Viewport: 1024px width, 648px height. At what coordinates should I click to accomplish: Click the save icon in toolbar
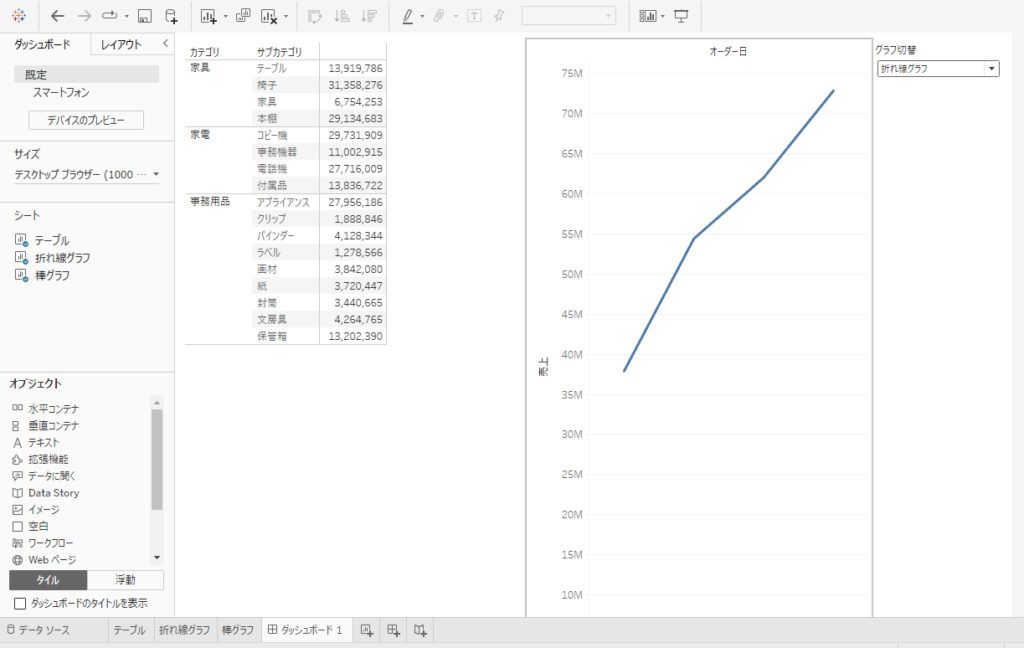145,16
